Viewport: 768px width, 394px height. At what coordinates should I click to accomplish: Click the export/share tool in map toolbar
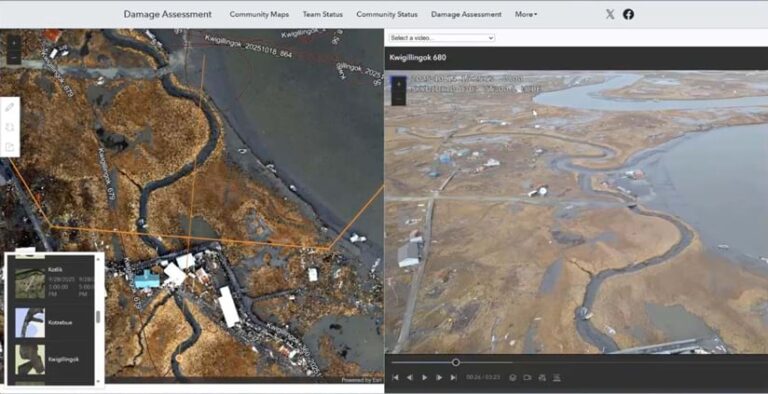pyautogui.click(x=10, y=147)
